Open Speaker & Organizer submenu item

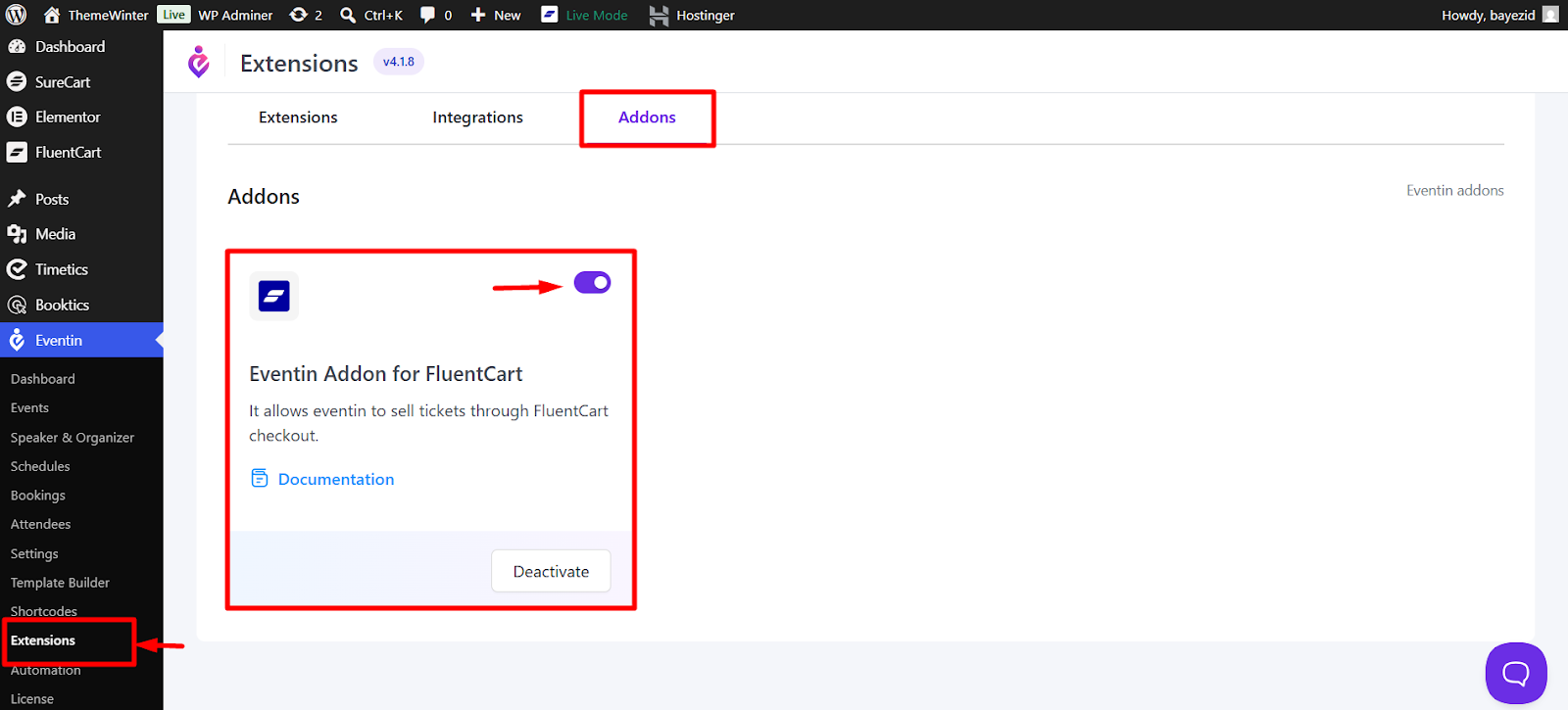point(73,438)
